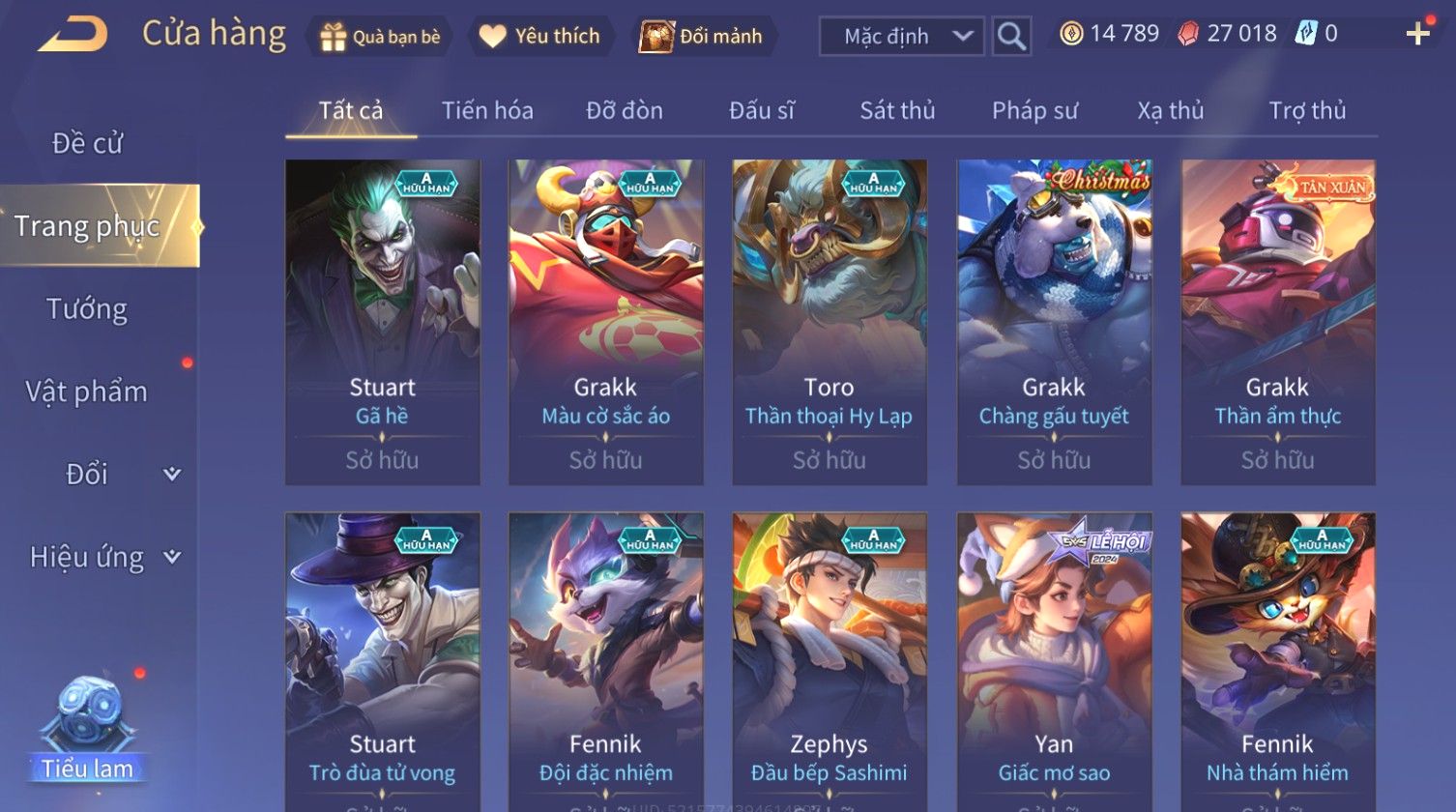1456x812 pixels.
Task: Open the Mặc định sort dropdown
Action: [901, 37]
